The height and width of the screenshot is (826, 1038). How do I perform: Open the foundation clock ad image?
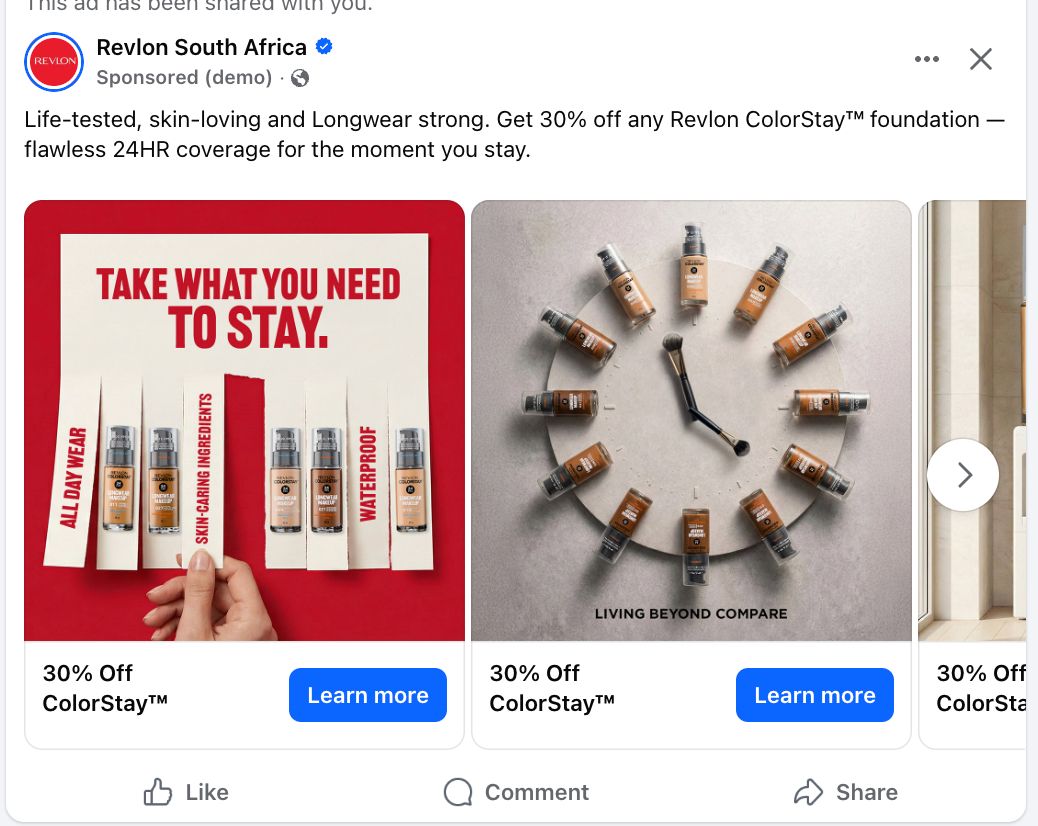pyautogui.click(x=691, y=420)
